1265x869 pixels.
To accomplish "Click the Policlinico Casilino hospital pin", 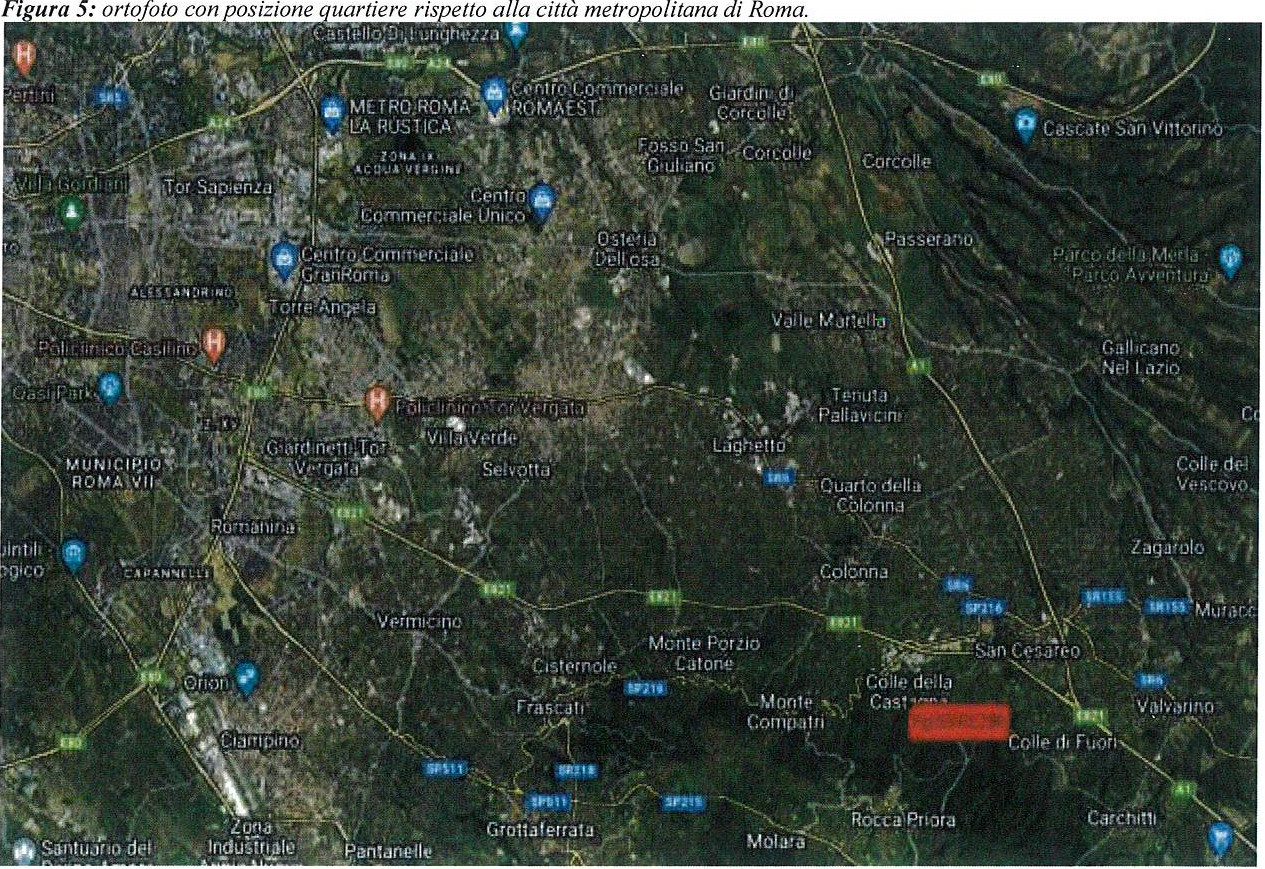I will point(213,345).
